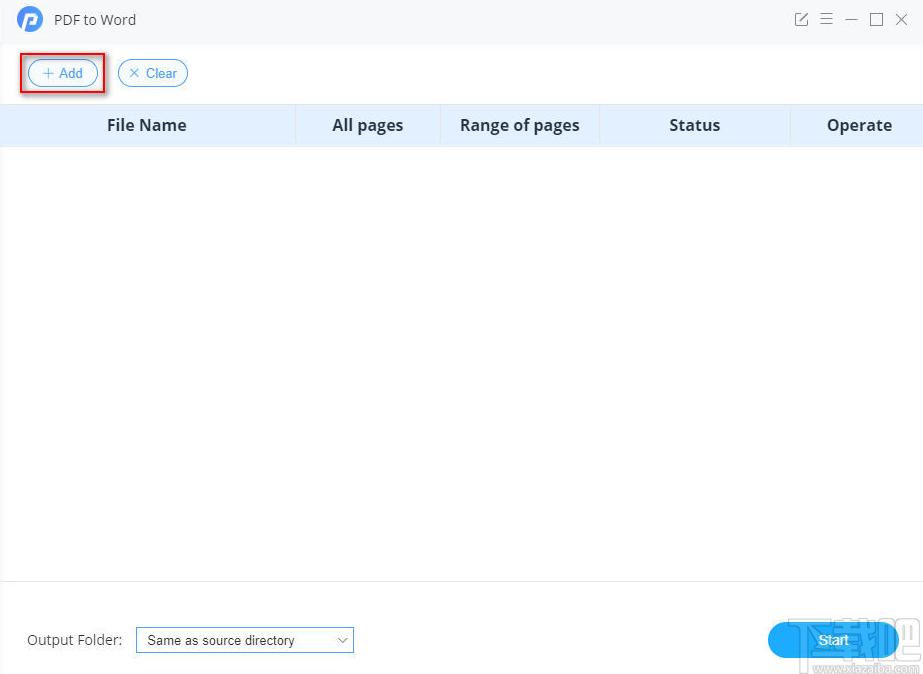Click the Output Folder label
Screen dimensions: 923x674
pos(75,640)
